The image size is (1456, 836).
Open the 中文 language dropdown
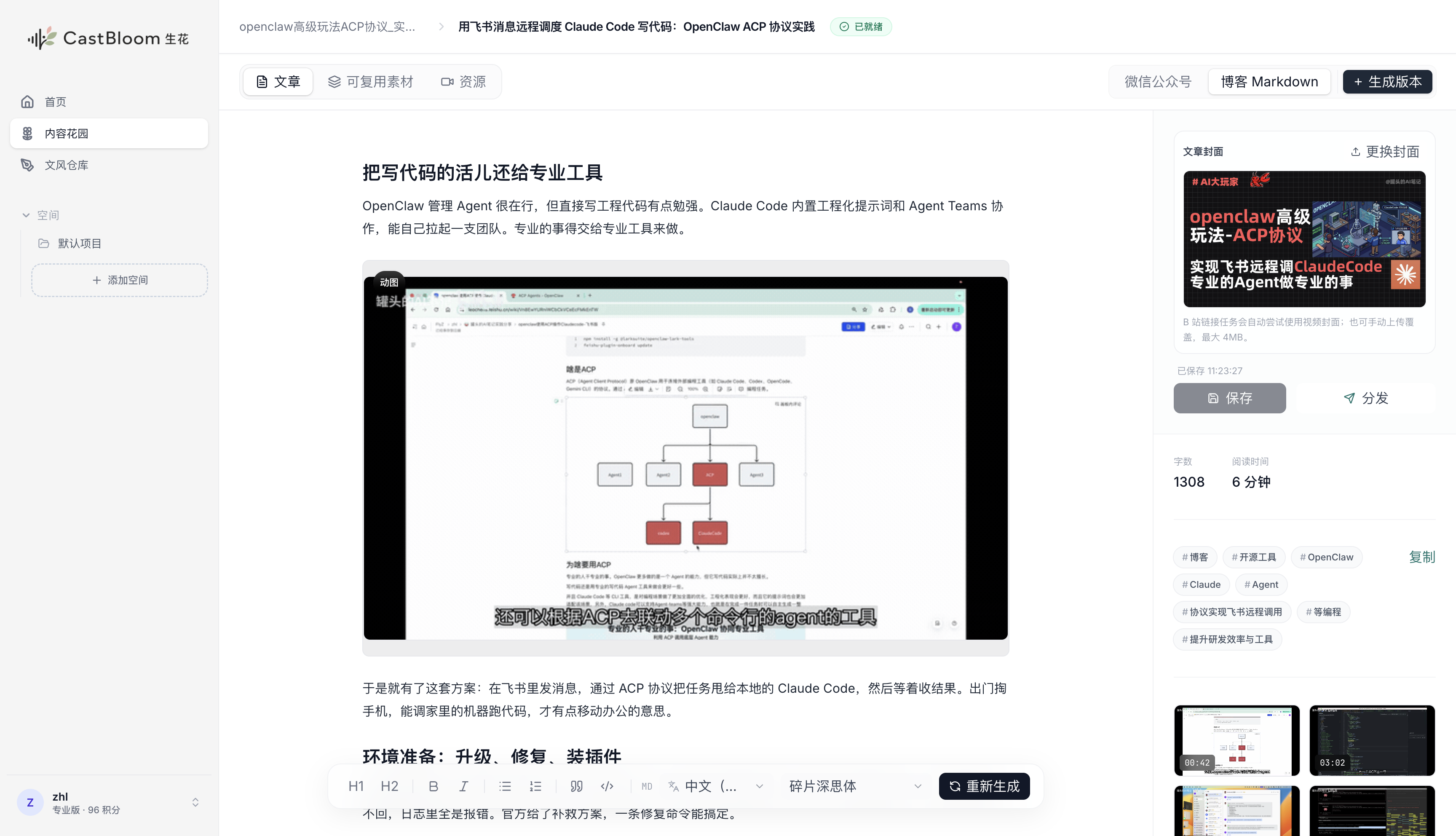tap(716, 786)
